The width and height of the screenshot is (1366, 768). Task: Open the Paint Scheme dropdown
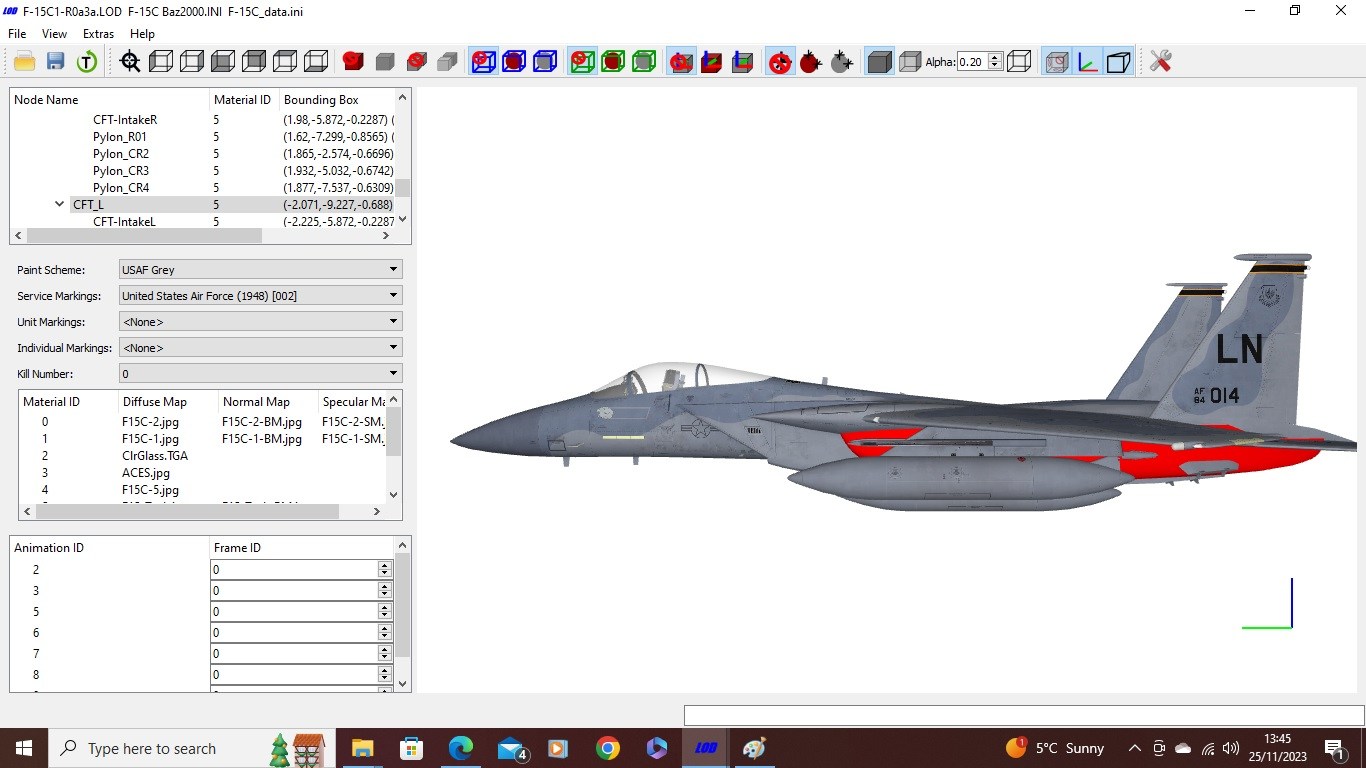(x=260, y=270)
